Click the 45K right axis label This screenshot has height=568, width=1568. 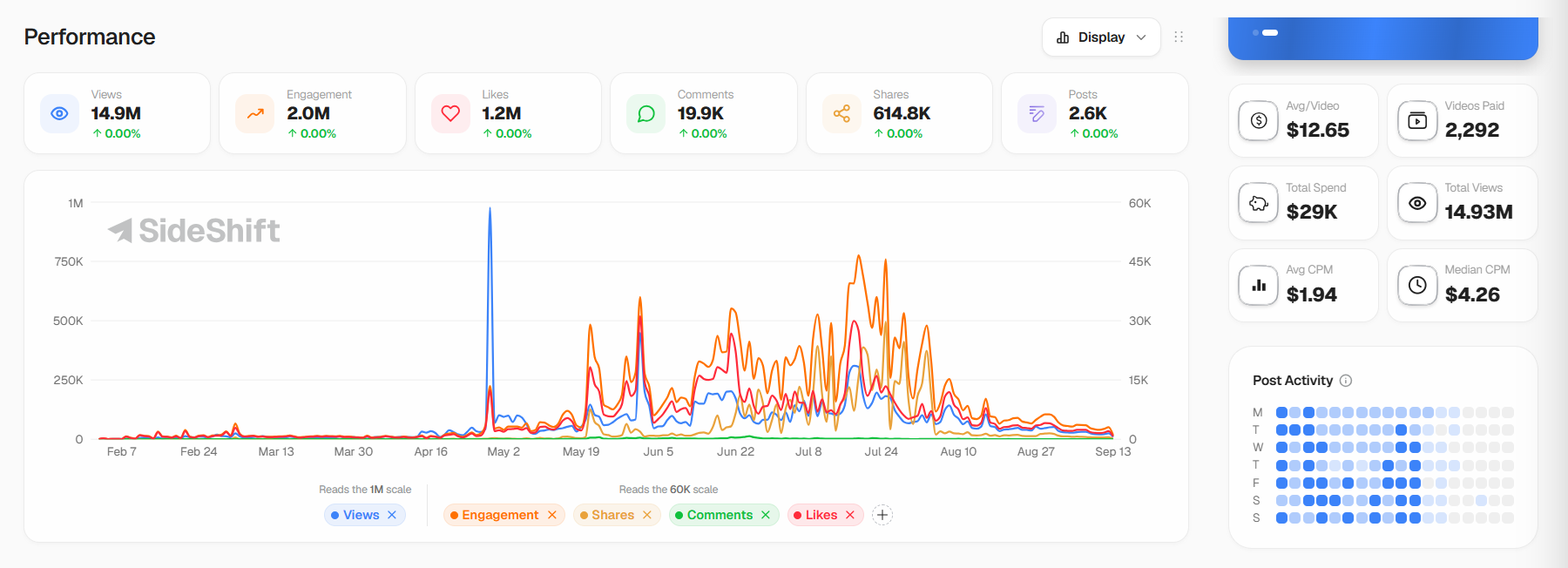point(1139,261)
